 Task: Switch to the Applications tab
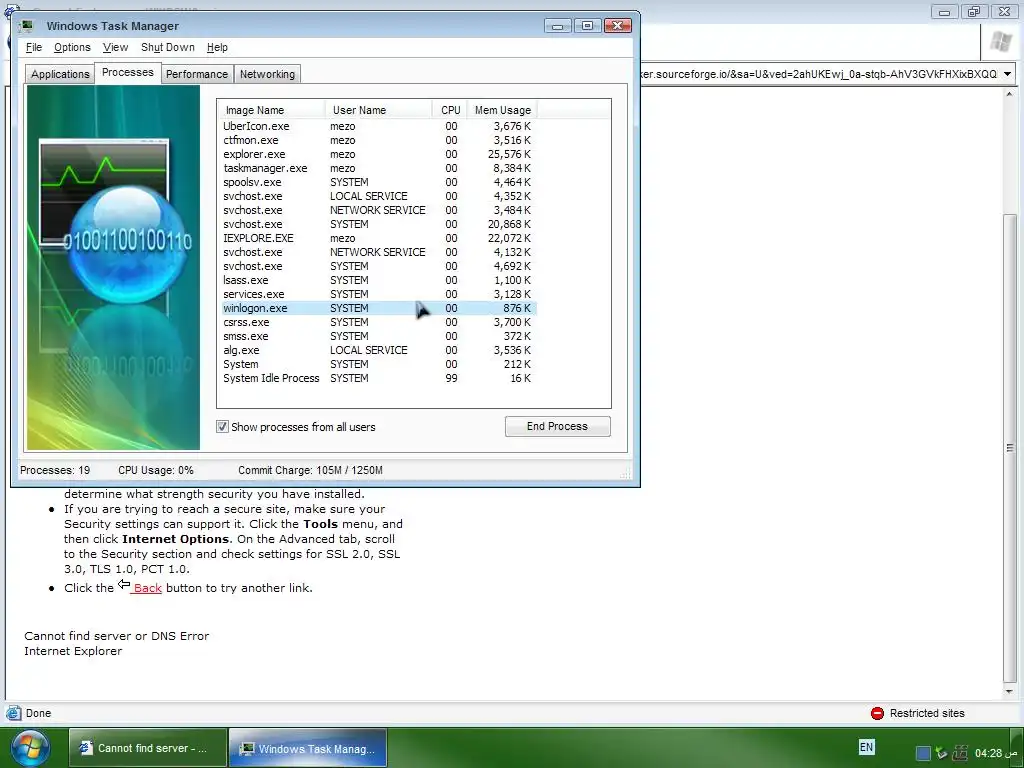click(x=60, y=74)
